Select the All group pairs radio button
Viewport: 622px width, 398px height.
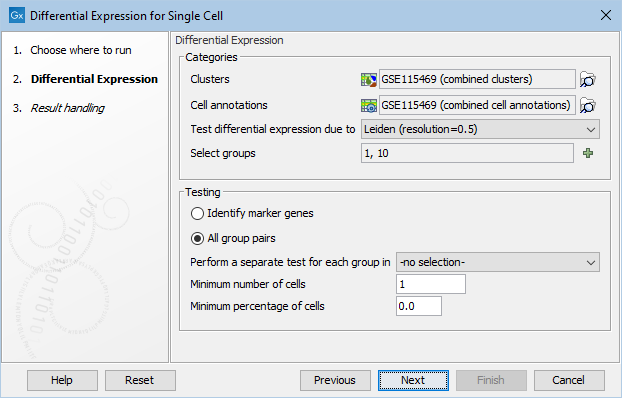point(197,238)
